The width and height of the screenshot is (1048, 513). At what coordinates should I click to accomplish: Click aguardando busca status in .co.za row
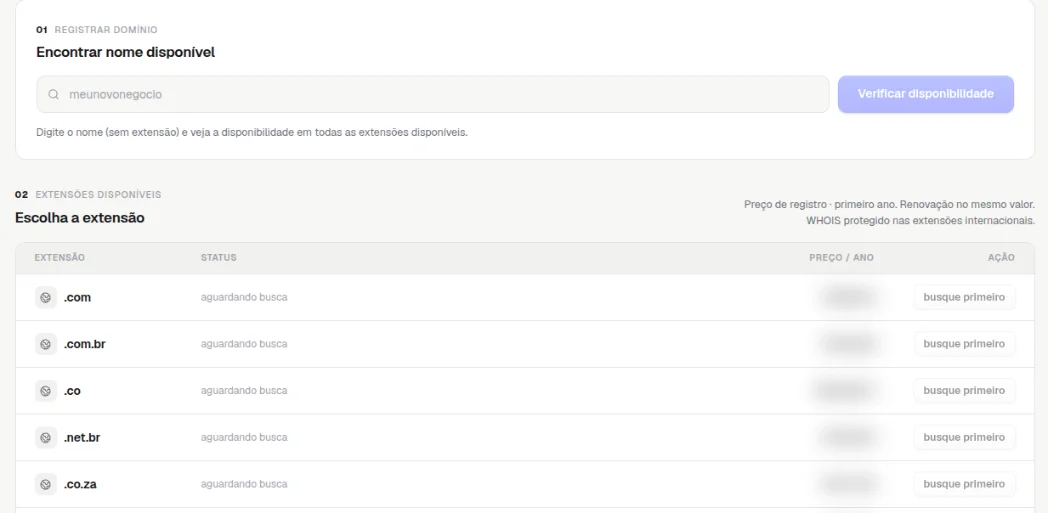pyautogui.click(x=244, y=484)
